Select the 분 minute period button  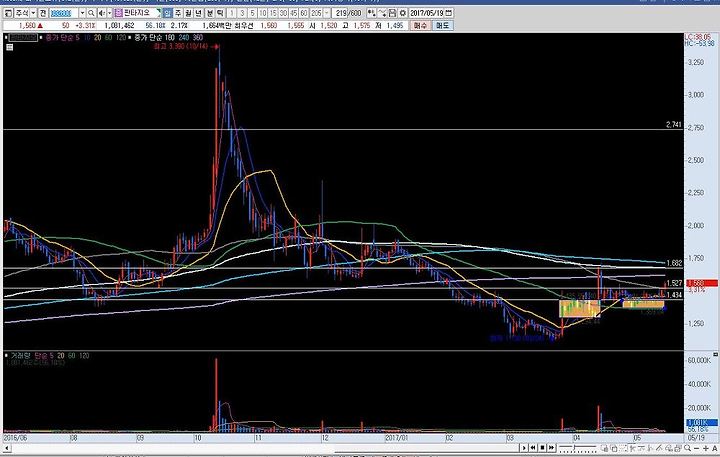point(210,13)
